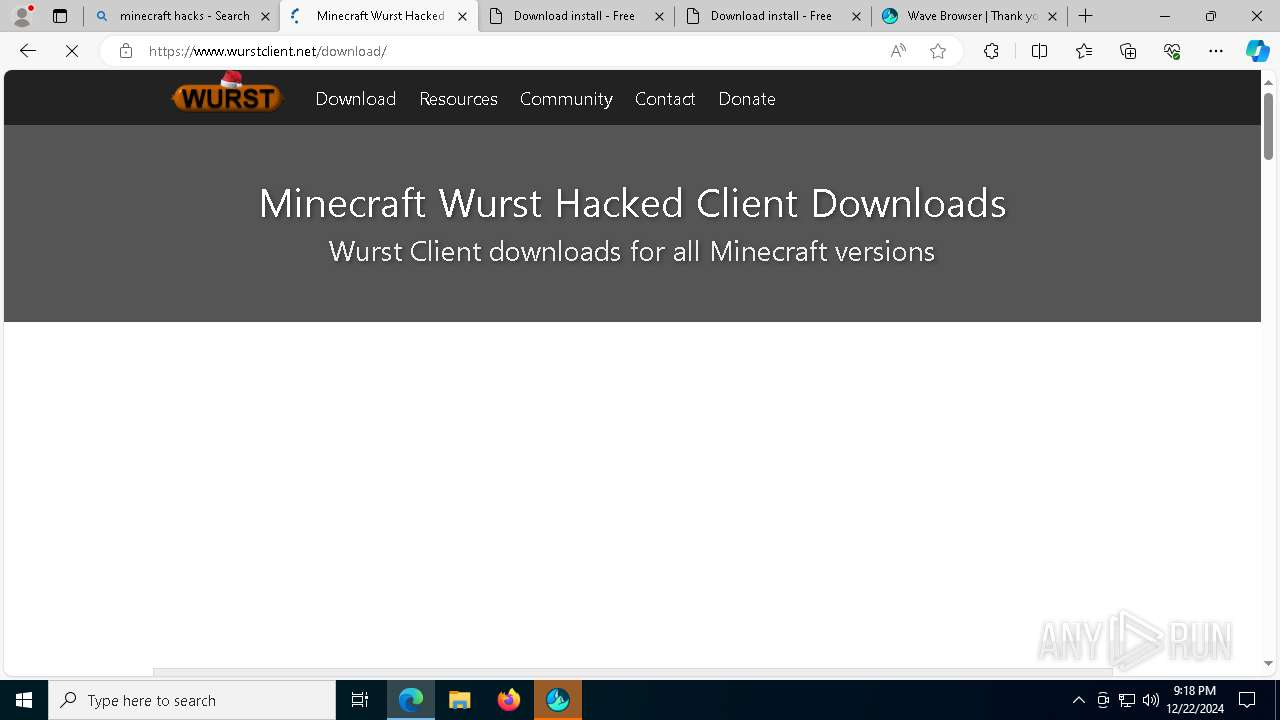Viewport: 1280px width, 720px height.
Task: Open Tab actions menu icon
Action: coord(60,16)
